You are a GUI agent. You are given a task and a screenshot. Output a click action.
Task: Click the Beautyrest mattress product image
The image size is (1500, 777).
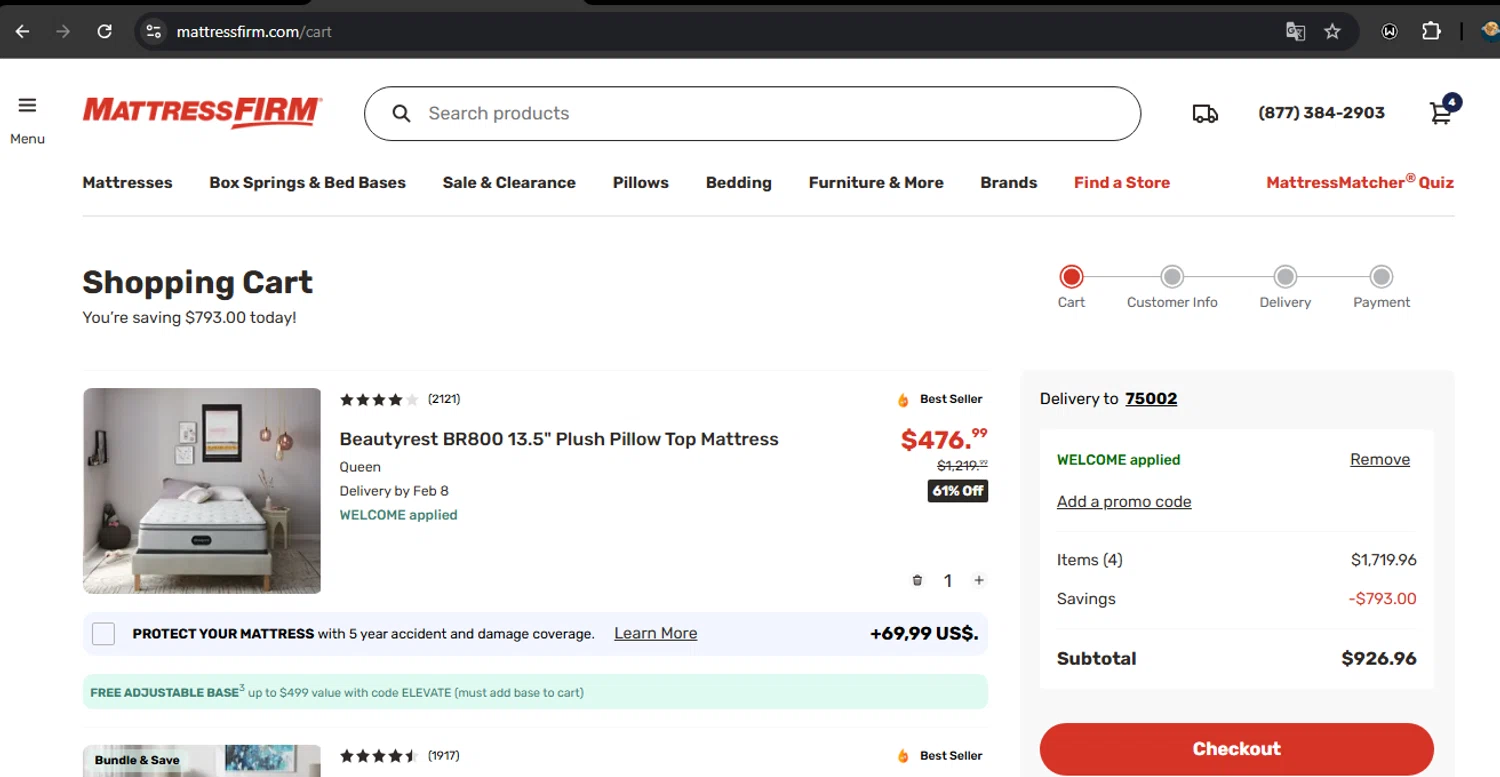202,491
